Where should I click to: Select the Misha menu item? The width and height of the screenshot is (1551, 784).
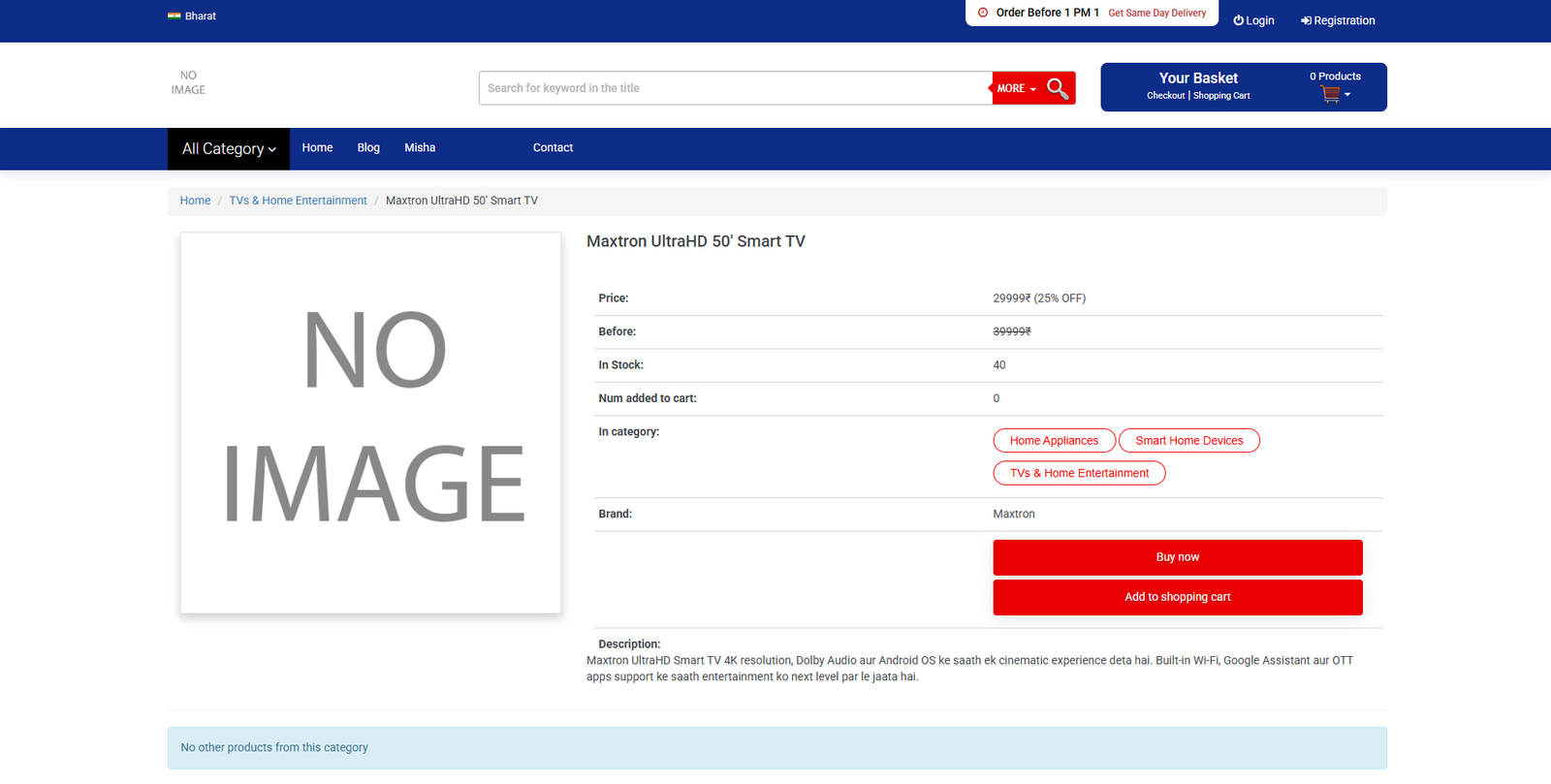(420, 148)
